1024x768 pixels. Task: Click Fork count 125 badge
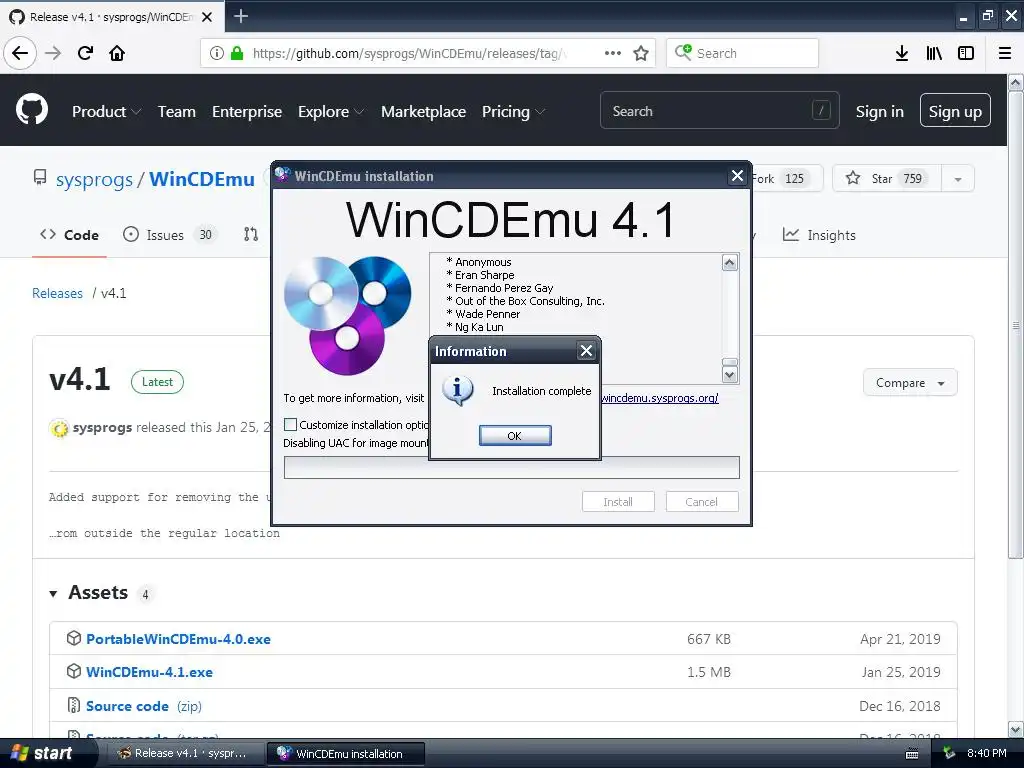(x=794, y=178)
